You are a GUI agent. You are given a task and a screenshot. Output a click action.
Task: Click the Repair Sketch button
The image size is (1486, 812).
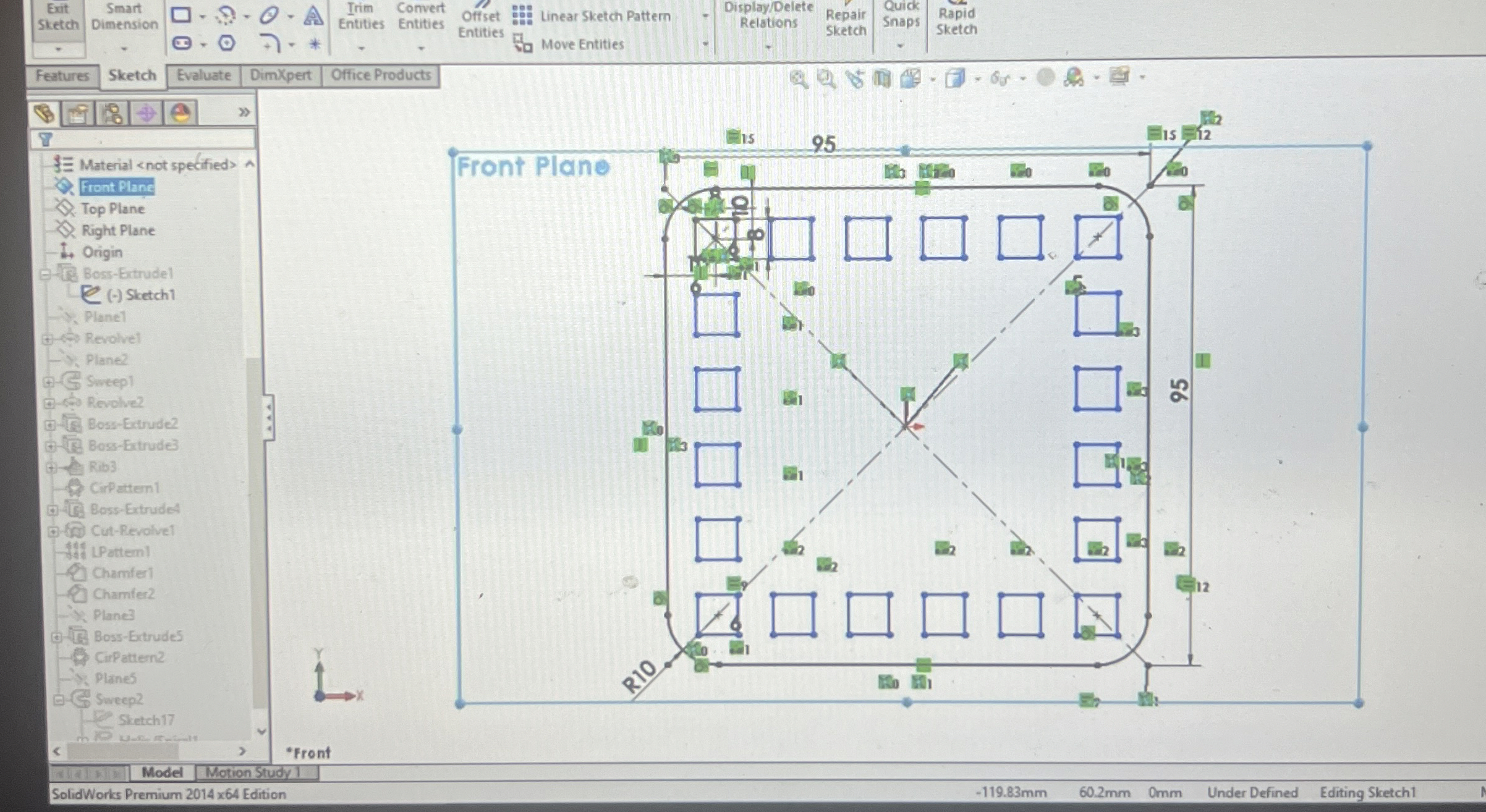(845, 22)
